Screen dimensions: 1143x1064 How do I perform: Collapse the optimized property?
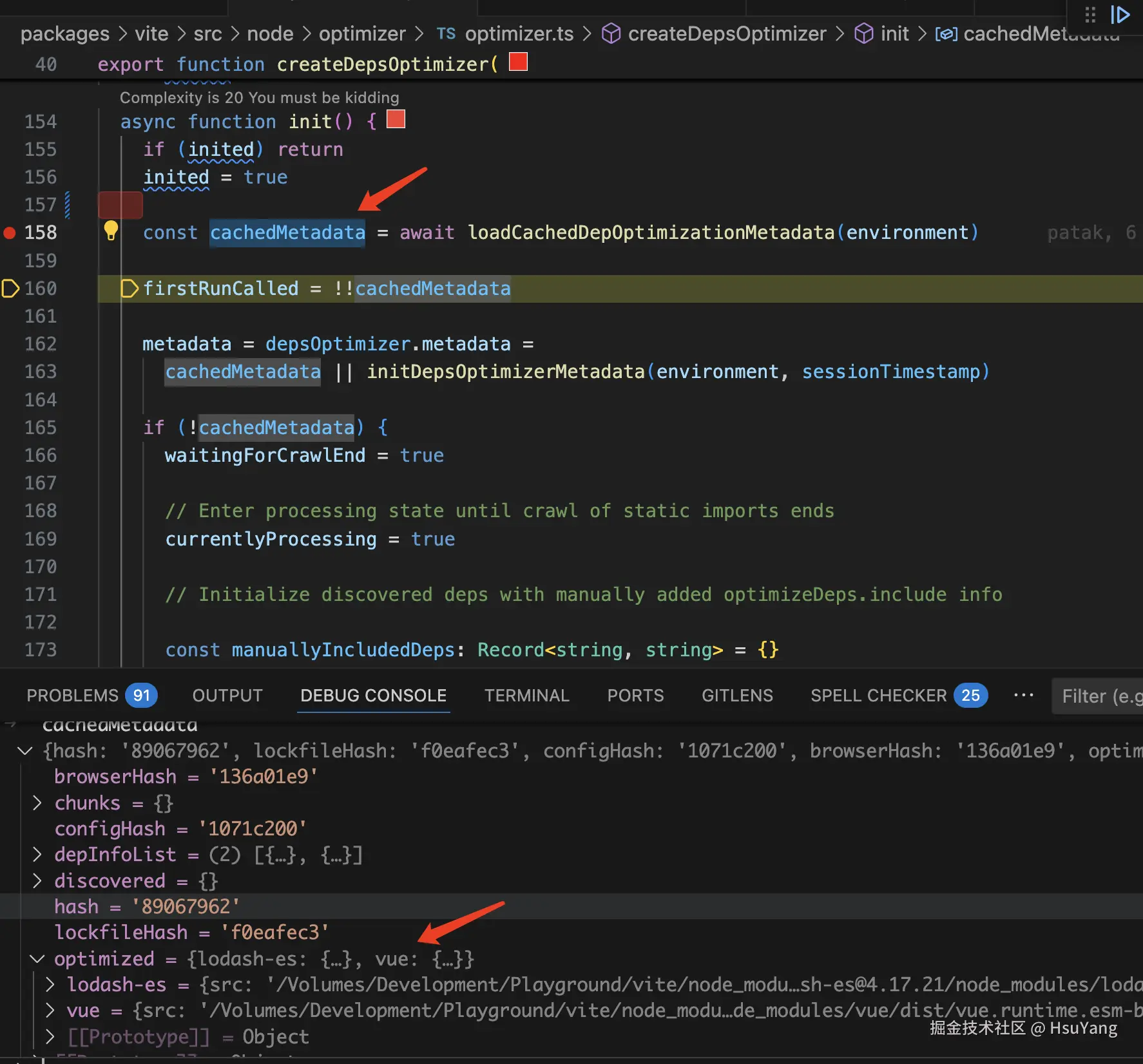[37, 959]
